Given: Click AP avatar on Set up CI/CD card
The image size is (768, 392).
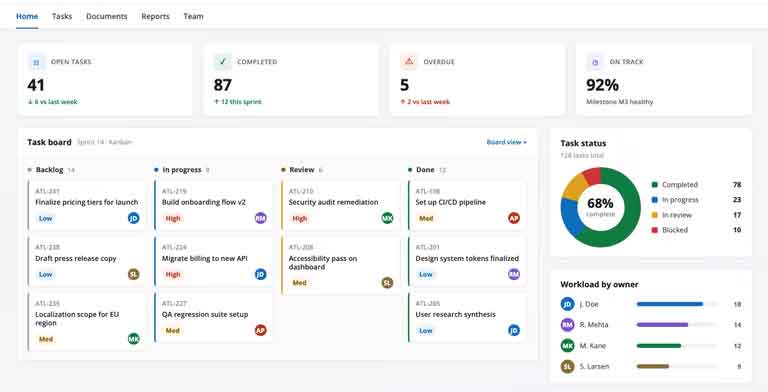Looking at the screenshot, I should coord(514,218).
